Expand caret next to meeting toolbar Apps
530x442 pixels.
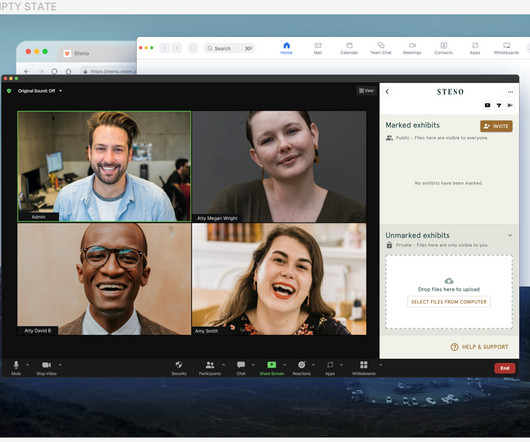click(x=341, y=365)
